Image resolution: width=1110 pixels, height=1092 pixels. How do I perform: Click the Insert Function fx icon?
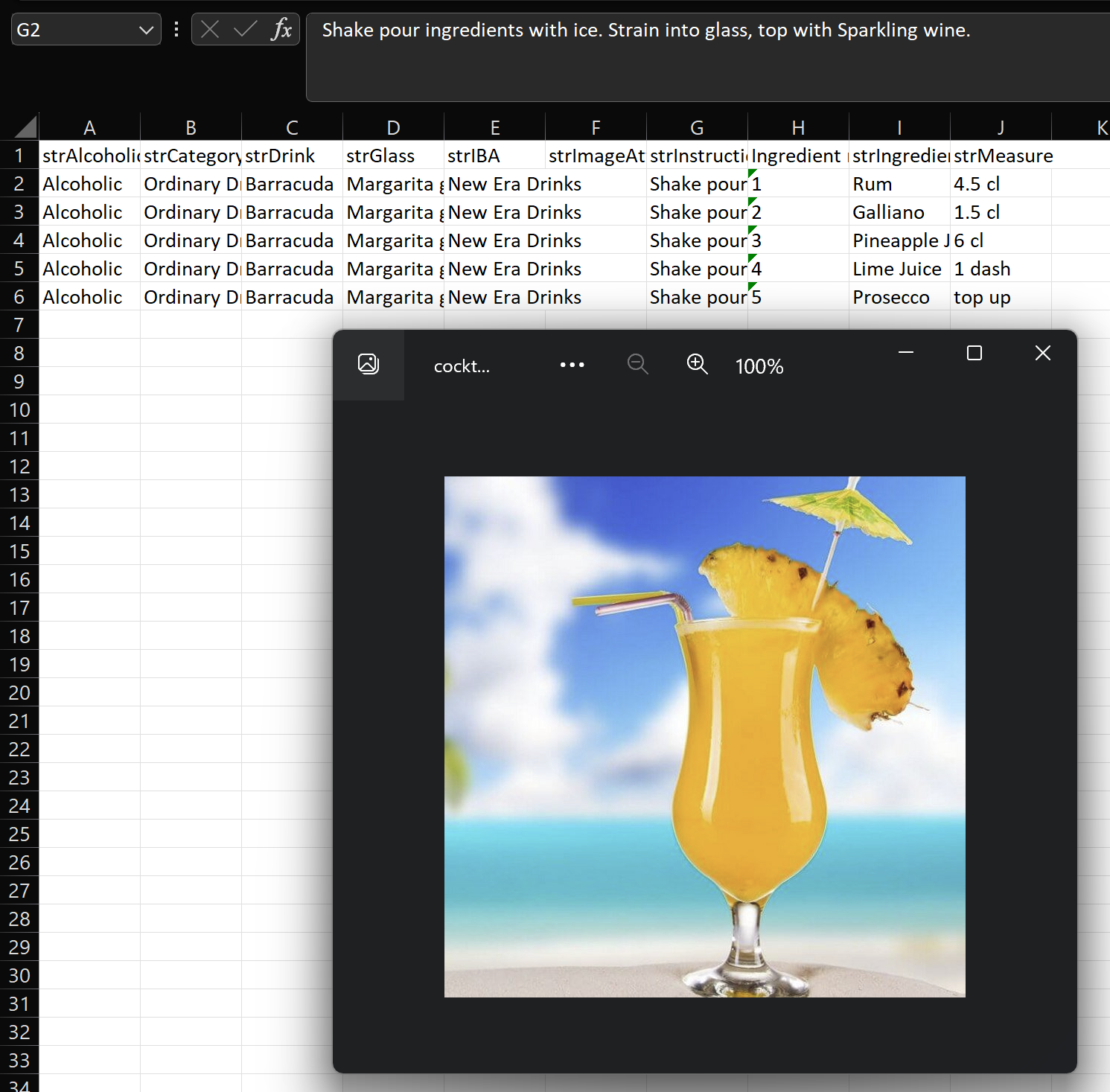(x=281, y=30)
